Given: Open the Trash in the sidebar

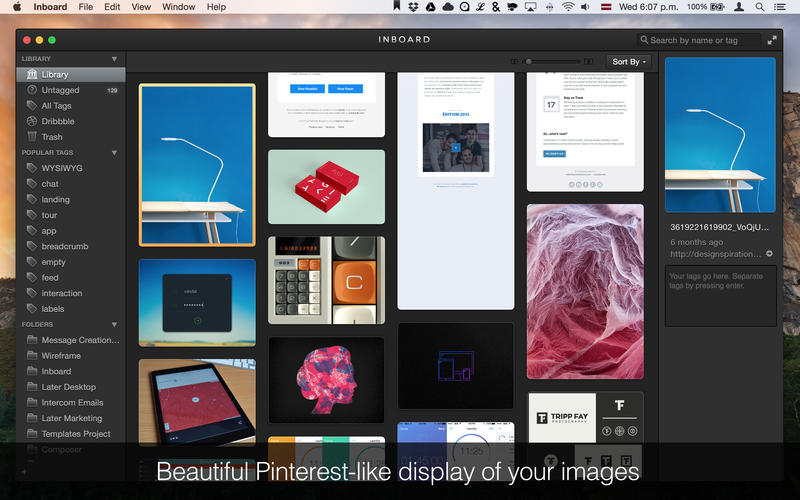Looking at the screenshot, I should pos(51,137).
